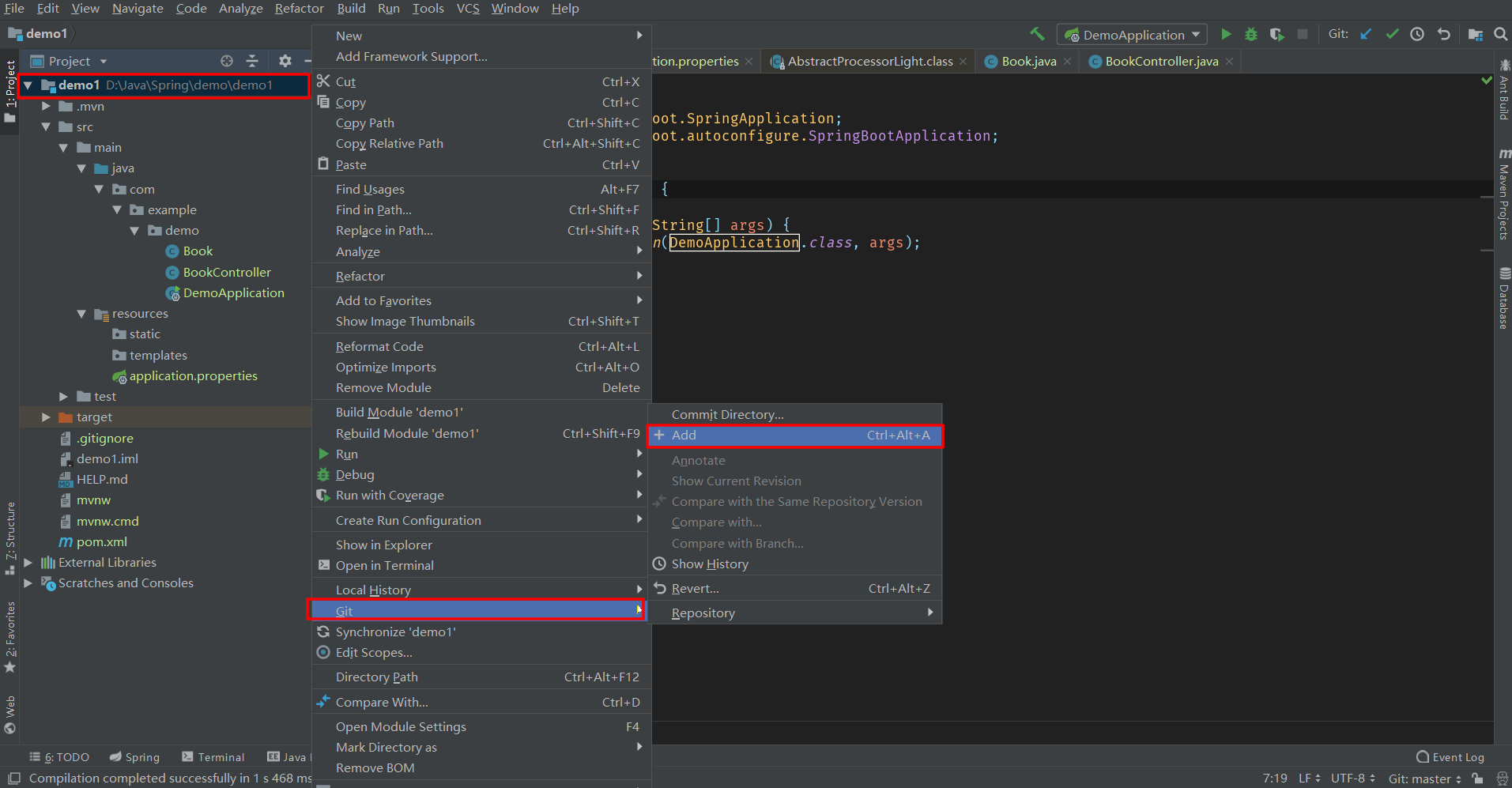Update project with blue Git arrow
1512x788 pixels.
click(x=1366, y=34)
